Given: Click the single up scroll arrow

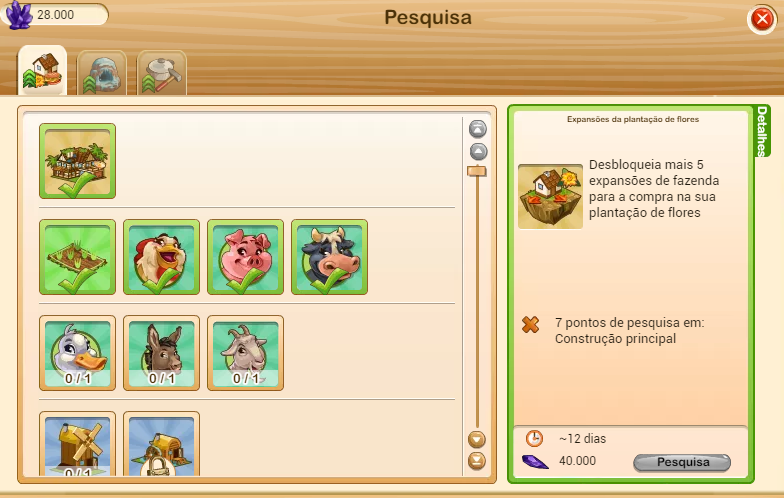Looking at the screenshot, I should click(478, 152).
